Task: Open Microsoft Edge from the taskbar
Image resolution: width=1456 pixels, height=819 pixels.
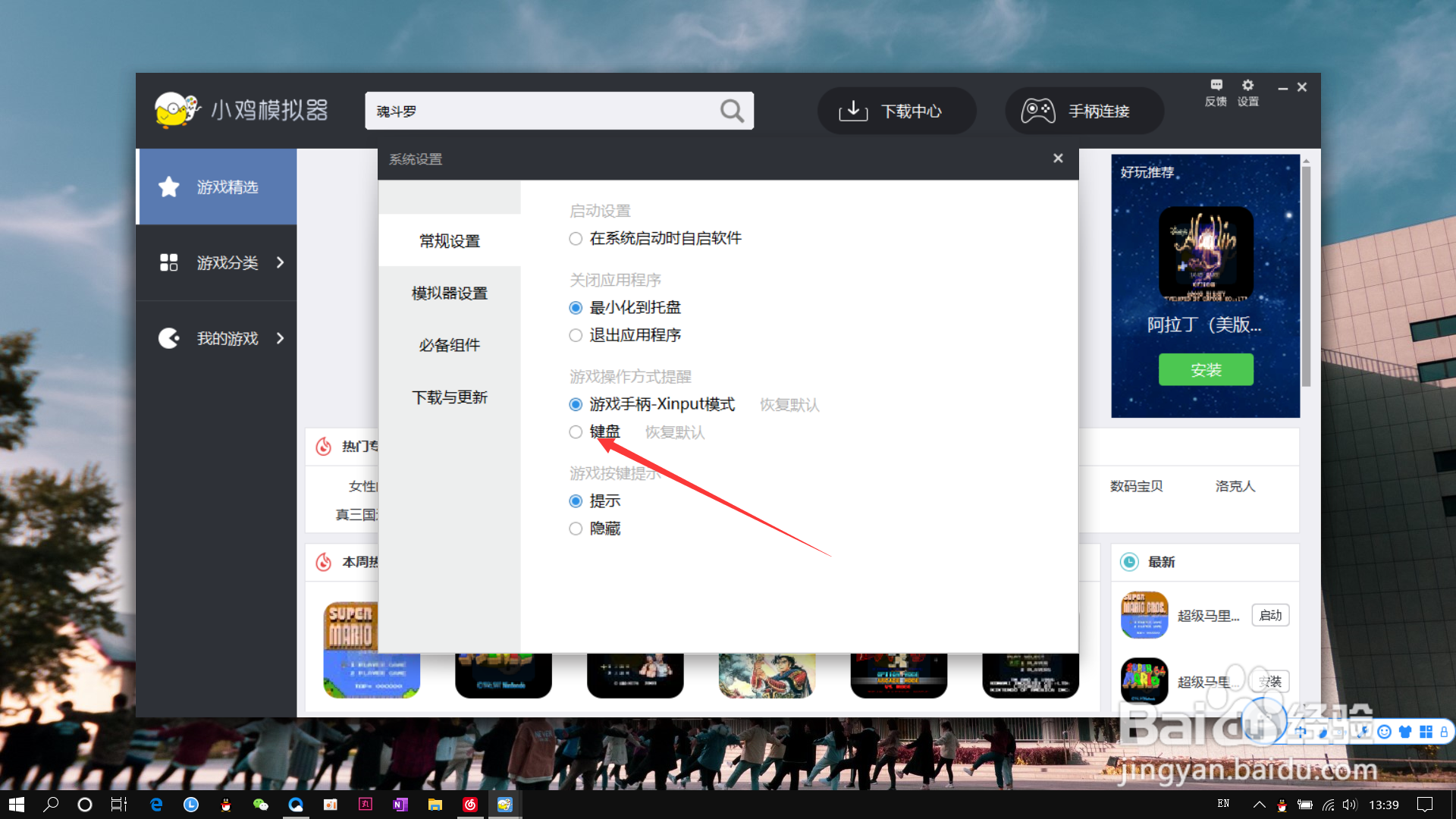Action: tap(156, 805)
